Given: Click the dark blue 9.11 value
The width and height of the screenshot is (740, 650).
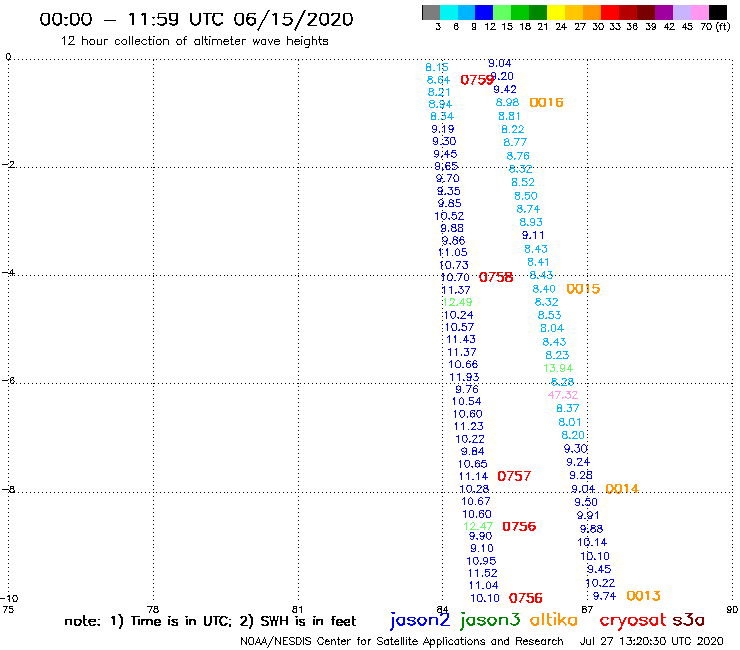Looking at the screenshot, I should [533, 235].
